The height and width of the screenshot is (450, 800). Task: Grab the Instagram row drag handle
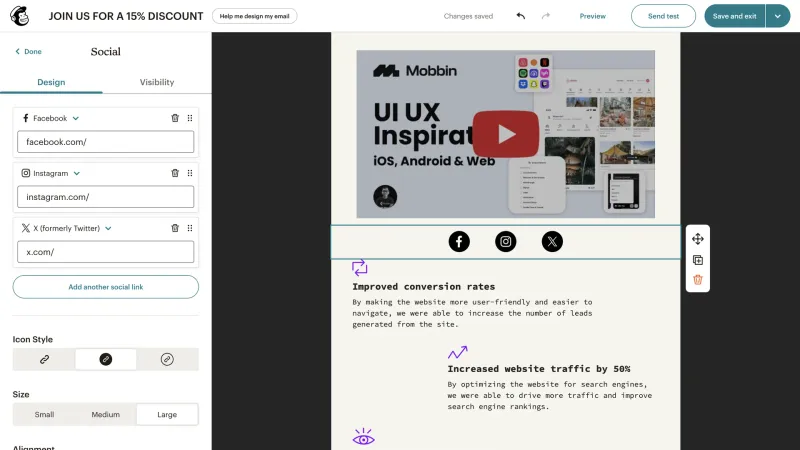190,173
